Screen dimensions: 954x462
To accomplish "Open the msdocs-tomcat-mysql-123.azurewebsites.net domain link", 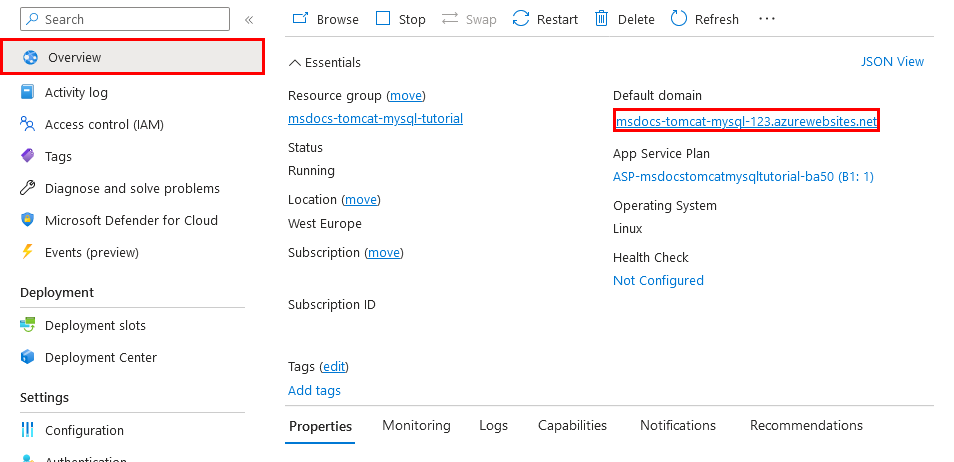I will point(747,122).
